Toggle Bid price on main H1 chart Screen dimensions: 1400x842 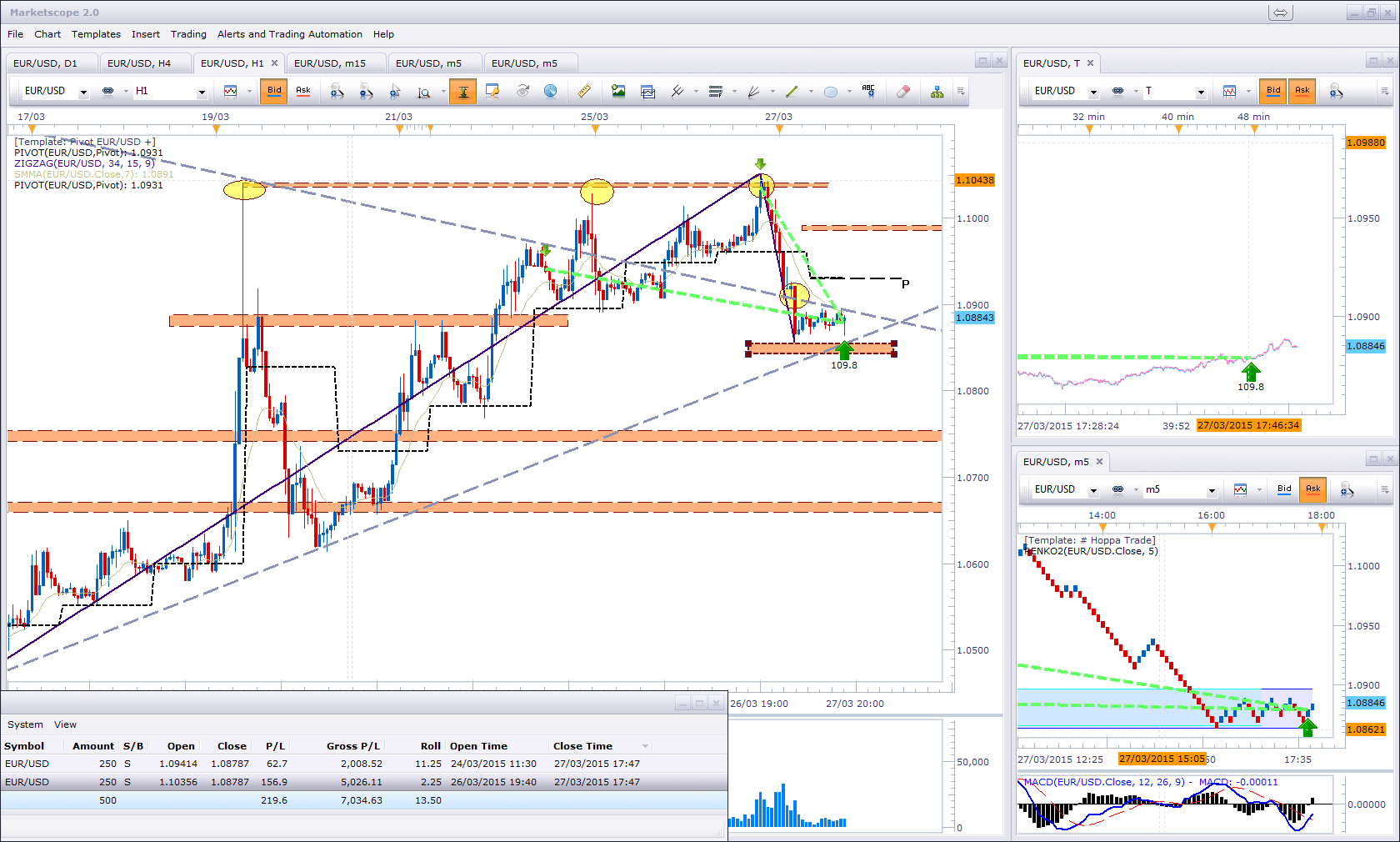pyautogui.click(x=274, y=91)
